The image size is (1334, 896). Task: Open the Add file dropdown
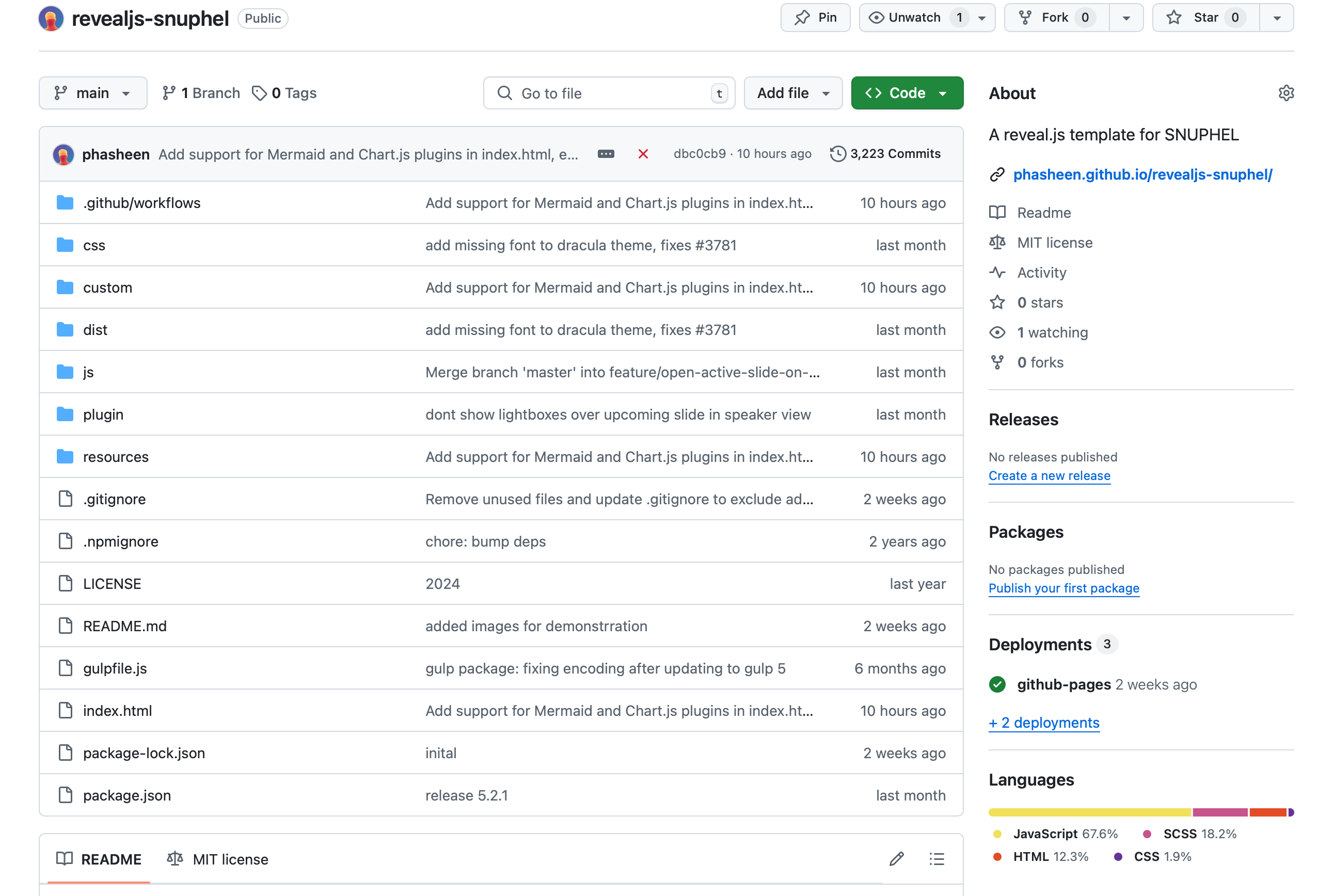(793, 92)
